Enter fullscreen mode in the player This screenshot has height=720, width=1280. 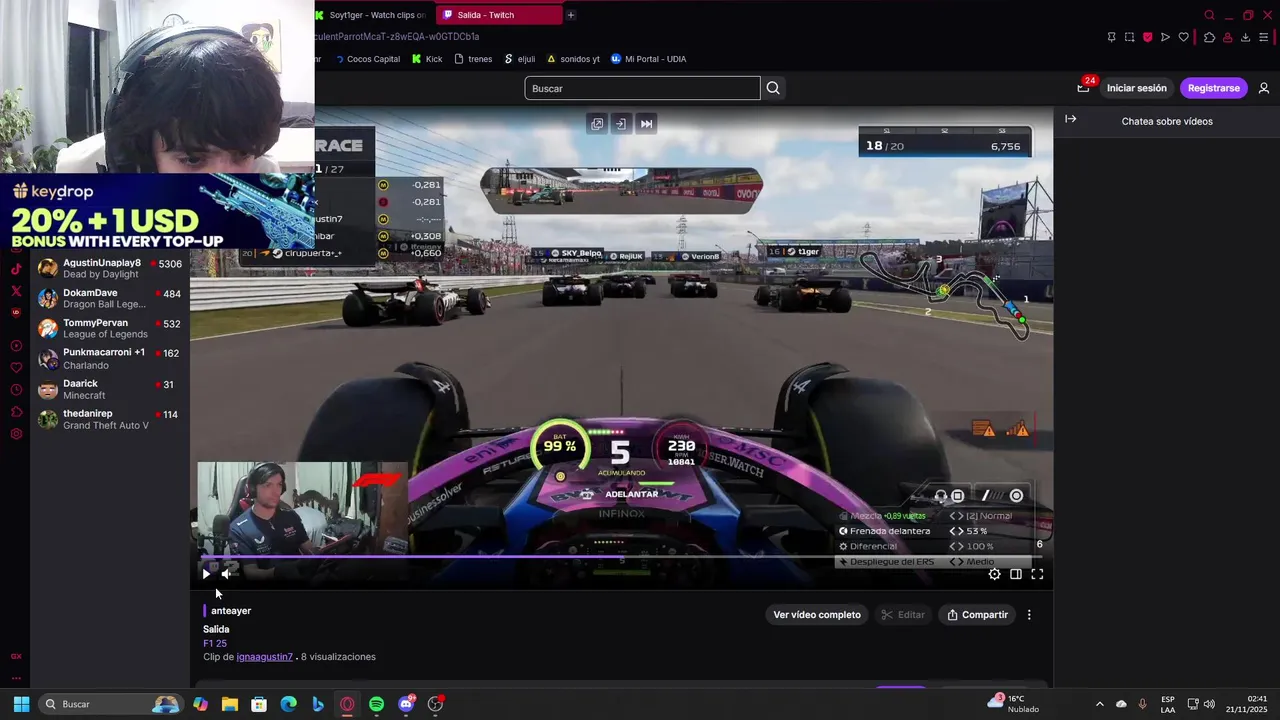(1037, 574)
